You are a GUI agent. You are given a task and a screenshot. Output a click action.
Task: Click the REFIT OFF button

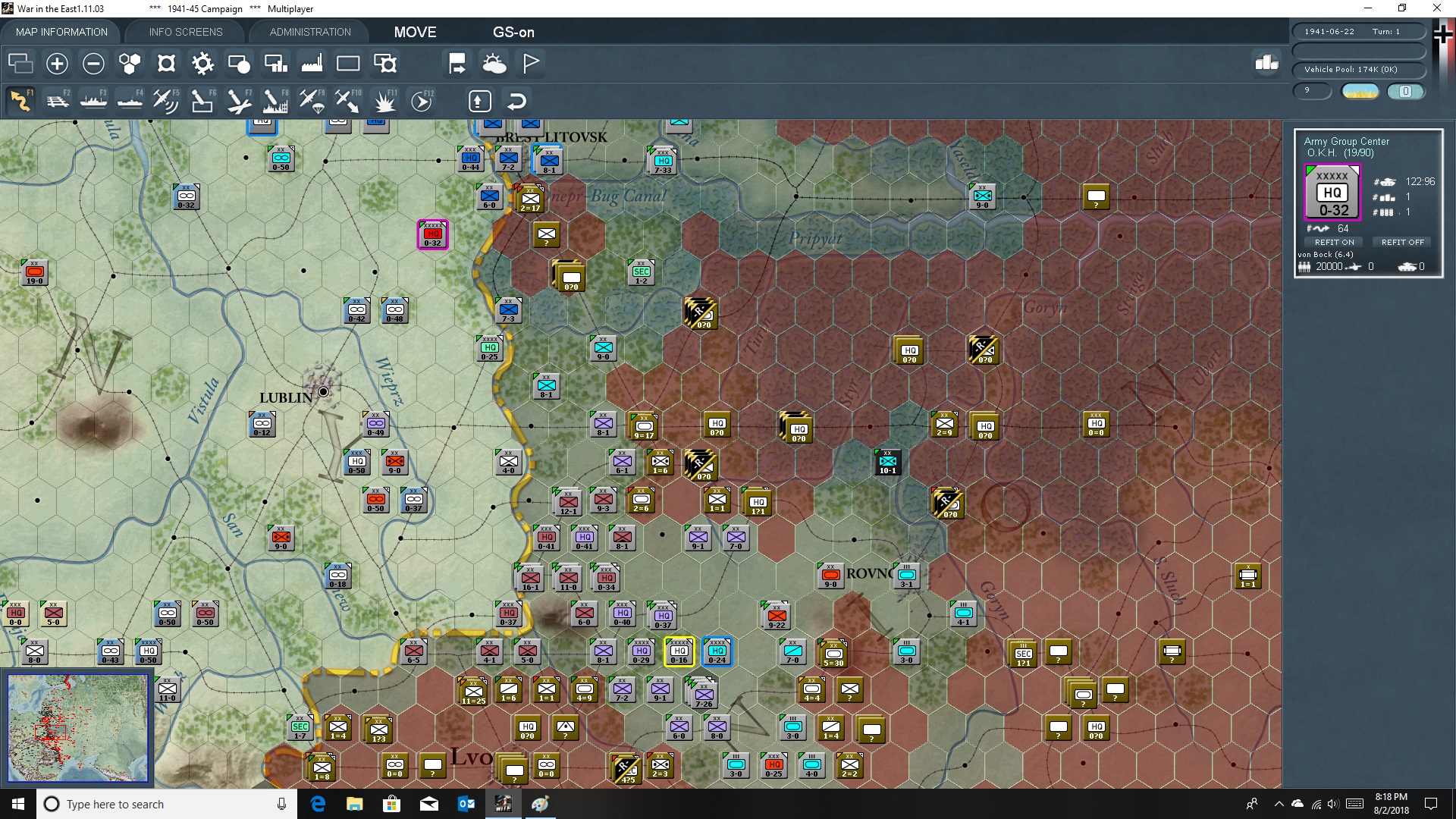tap(1402, 242)
